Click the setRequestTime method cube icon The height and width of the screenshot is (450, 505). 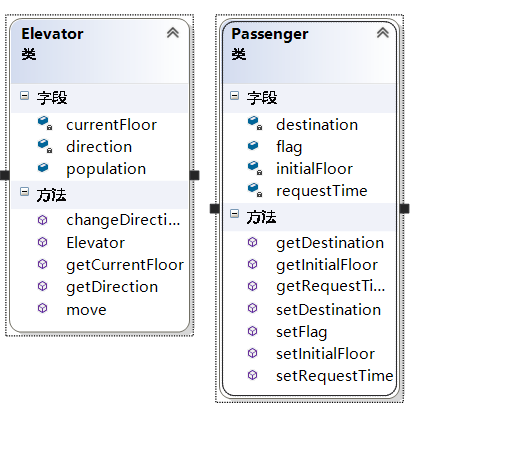252,375
